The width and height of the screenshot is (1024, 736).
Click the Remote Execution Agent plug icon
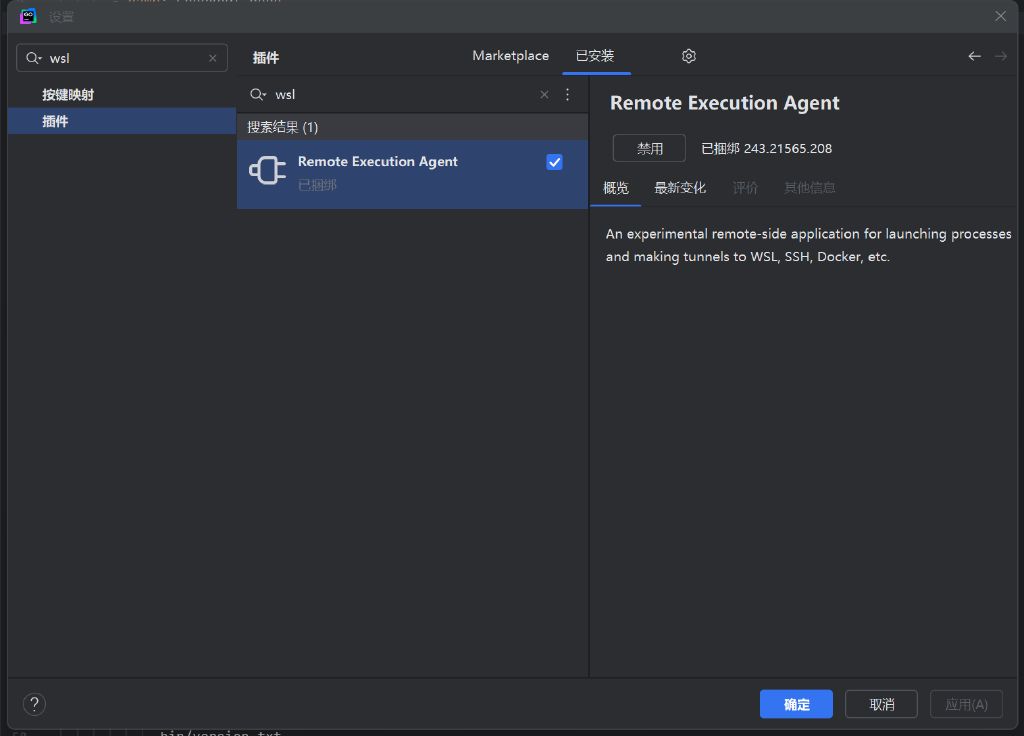coord(268,171)
